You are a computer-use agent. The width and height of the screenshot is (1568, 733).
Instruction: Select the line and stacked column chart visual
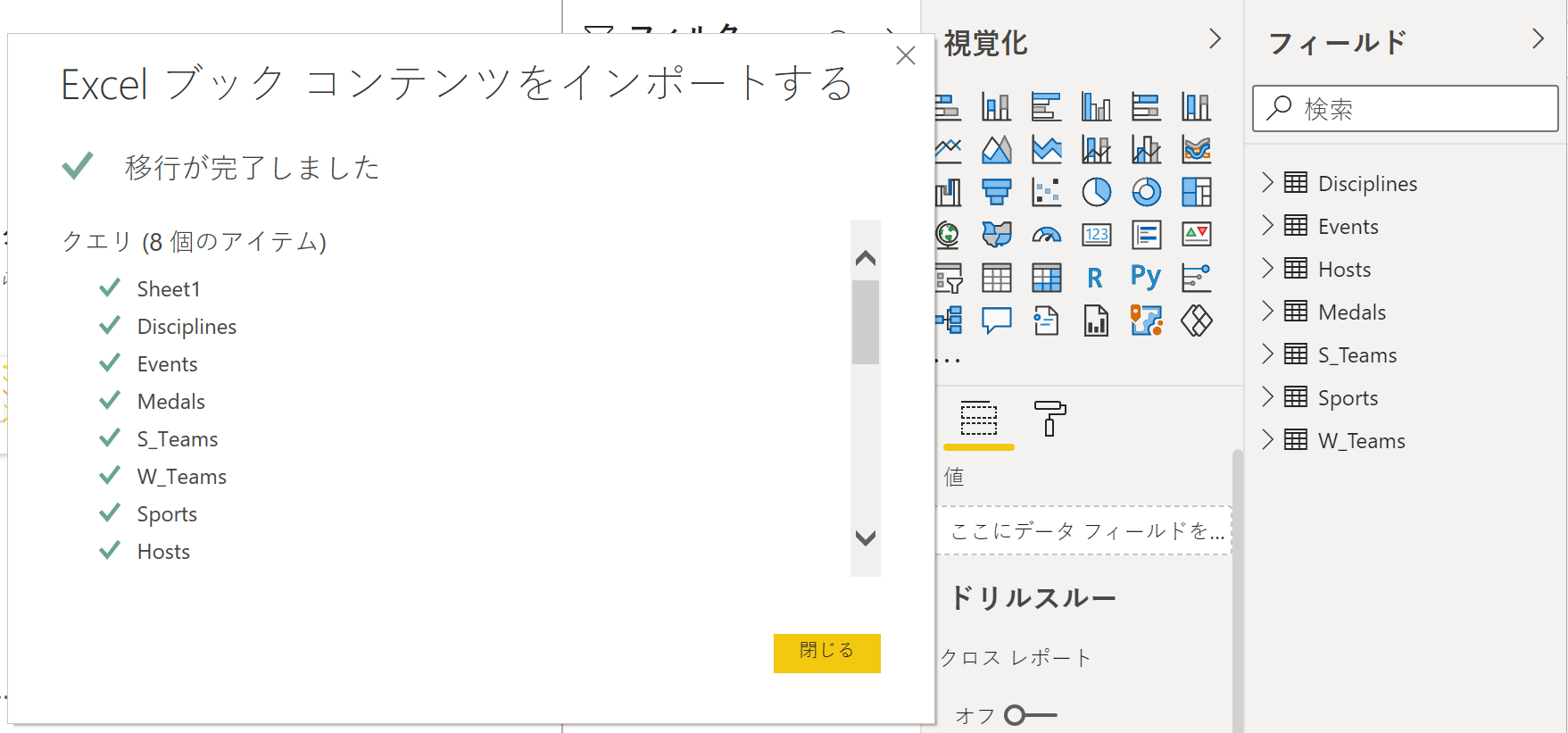(1097, 149)
